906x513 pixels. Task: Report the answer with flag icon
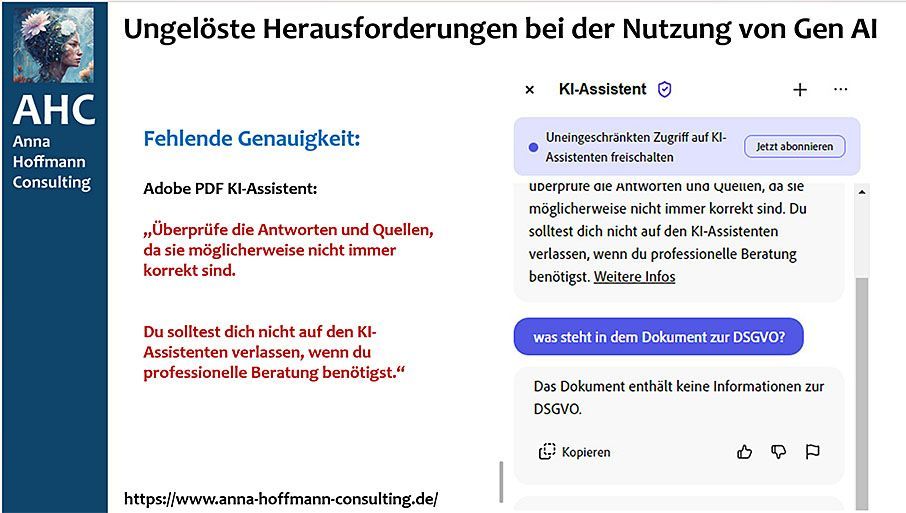(x=812, y=452)
